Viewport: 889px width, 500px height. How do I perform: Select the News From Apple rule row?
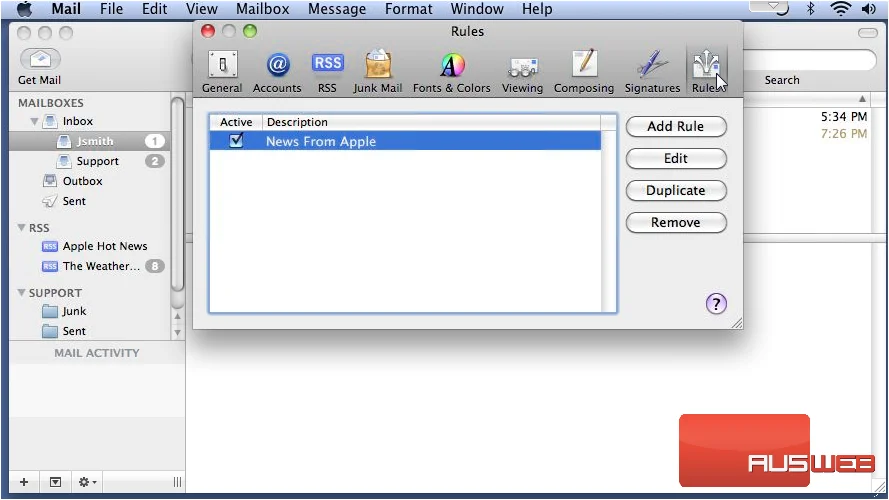405,141
